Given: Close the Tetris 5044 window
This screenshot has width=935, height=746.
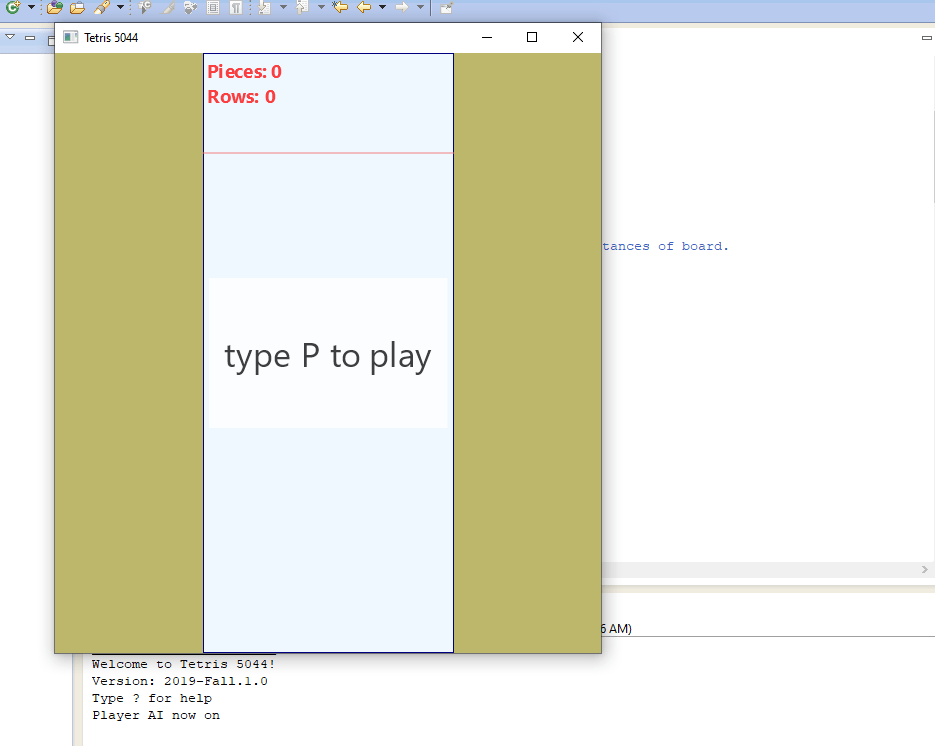Looking at the screenshot, I should click(578, 37).
